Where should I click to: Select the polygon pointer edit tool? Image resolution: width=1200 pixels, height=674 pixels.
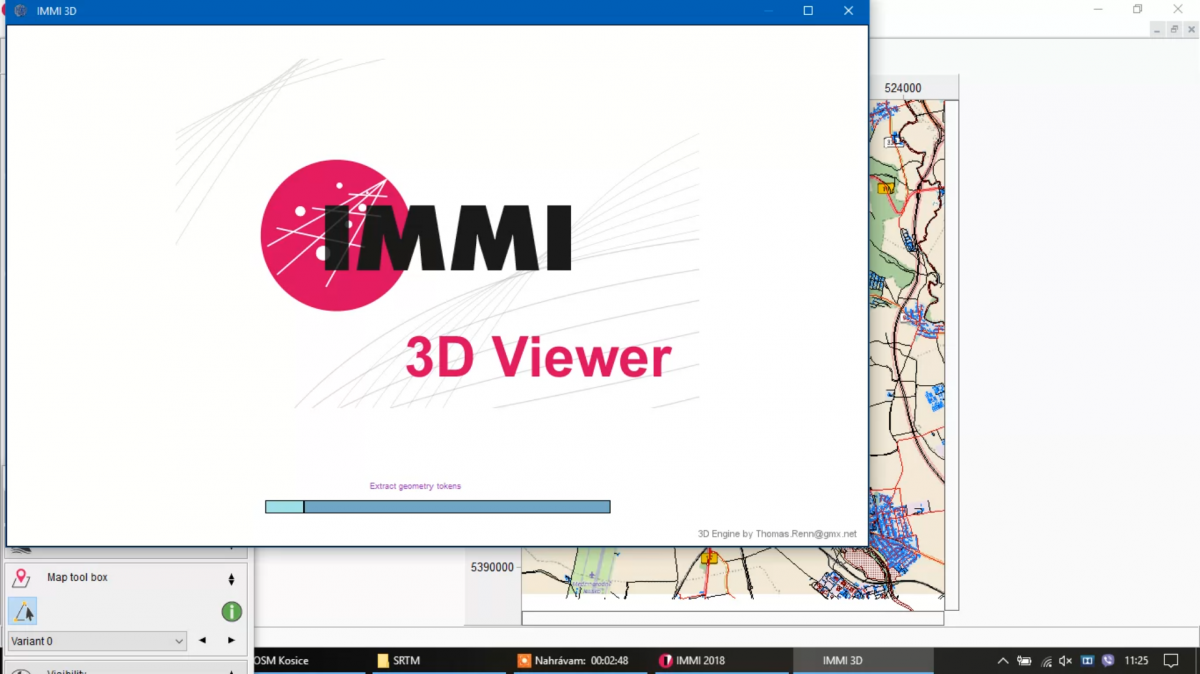(x=23, y=611)
